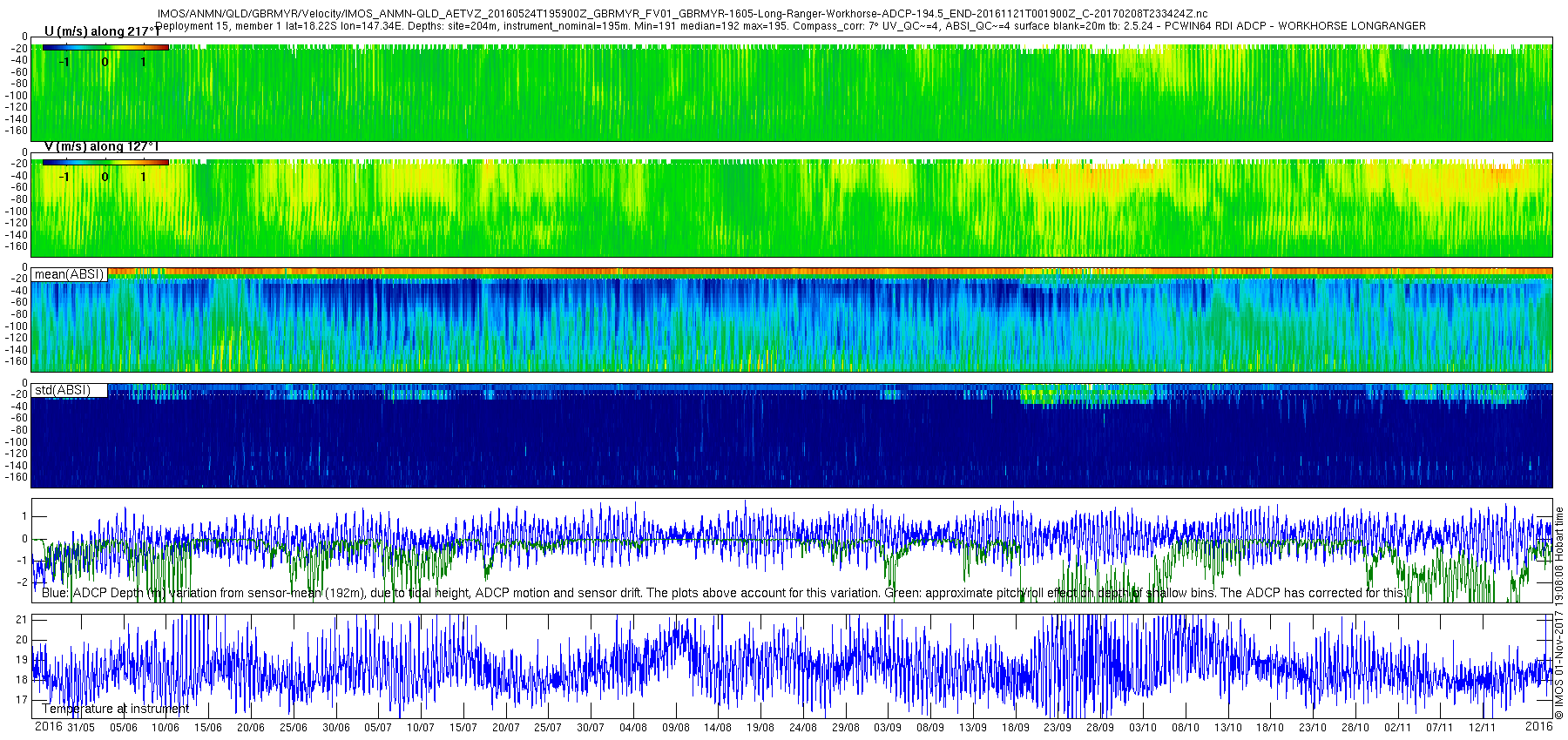Click the 23/09 date tick label
Viewport: 1568px width, 740px height.
(x=1058, y=728)
